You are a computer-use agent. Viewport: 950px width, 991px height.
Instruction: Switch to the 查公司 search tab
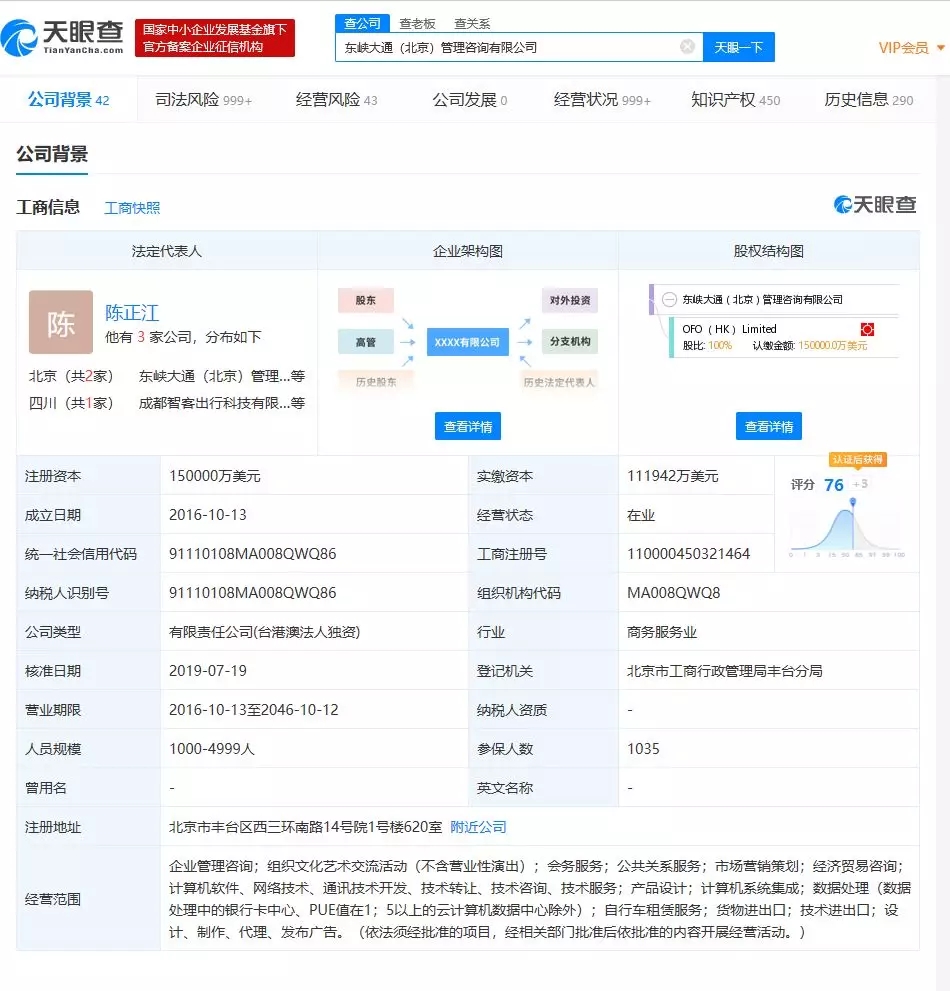coord(362,23)
